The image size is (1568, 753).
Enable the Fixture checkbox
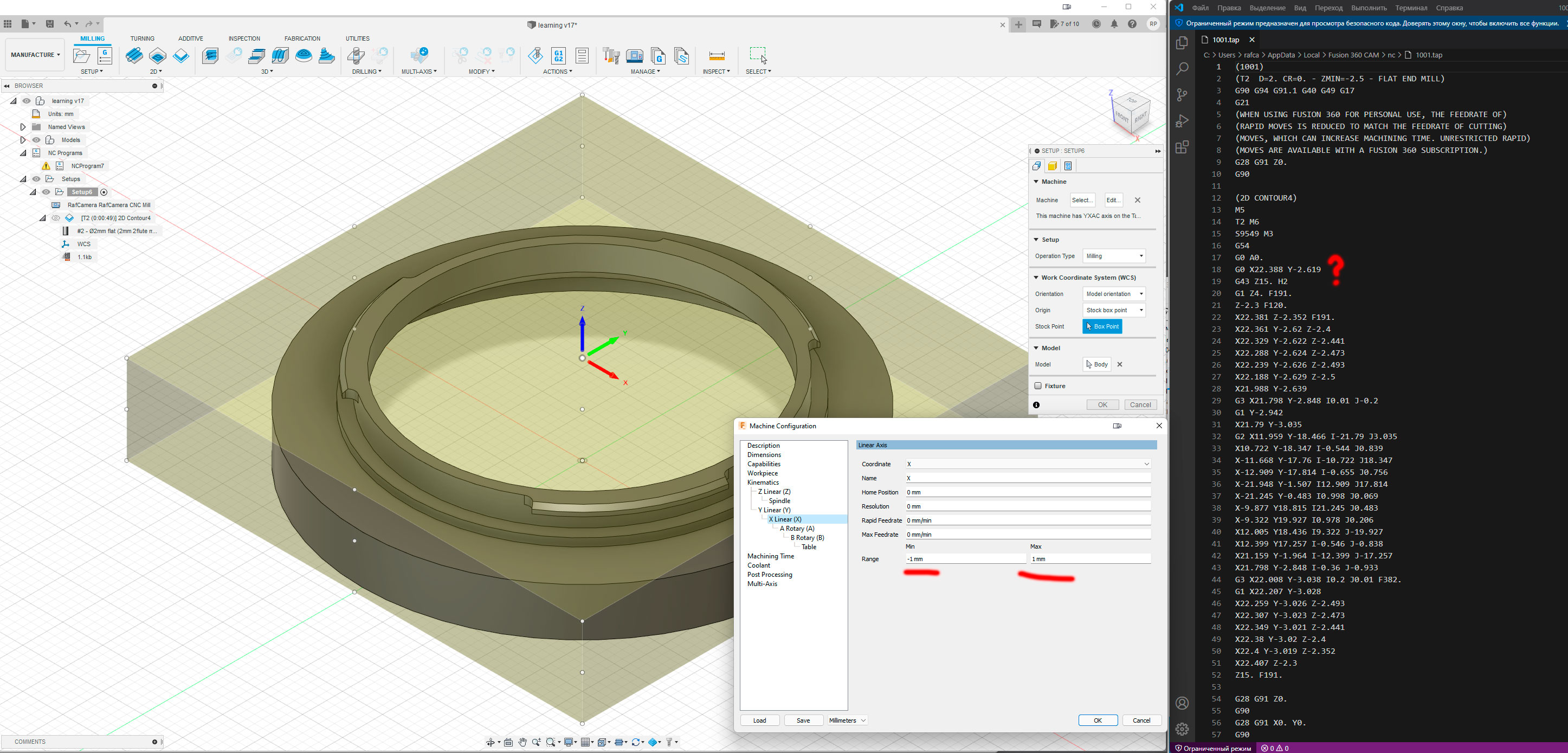tap(1038, 386)
